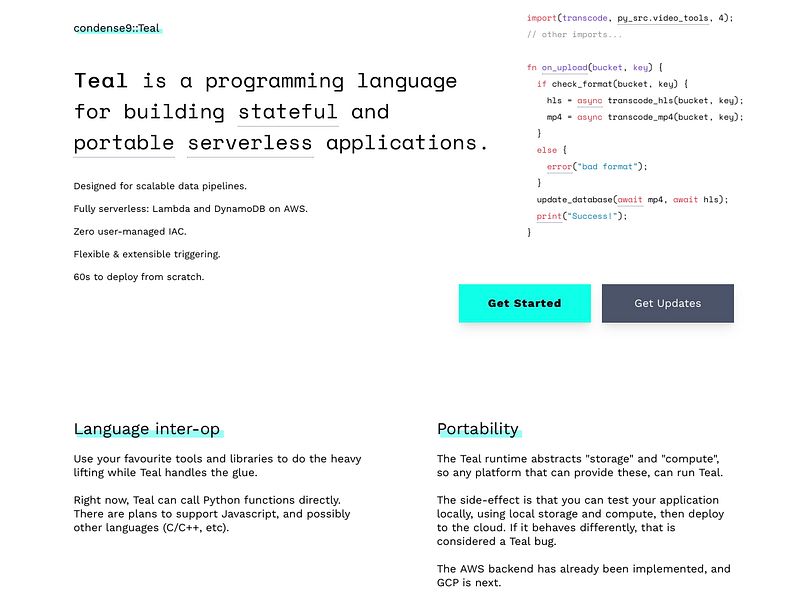This screenshot has height=600, width=800.
Task: Click the Get Started button
Action: pos(524,303)
